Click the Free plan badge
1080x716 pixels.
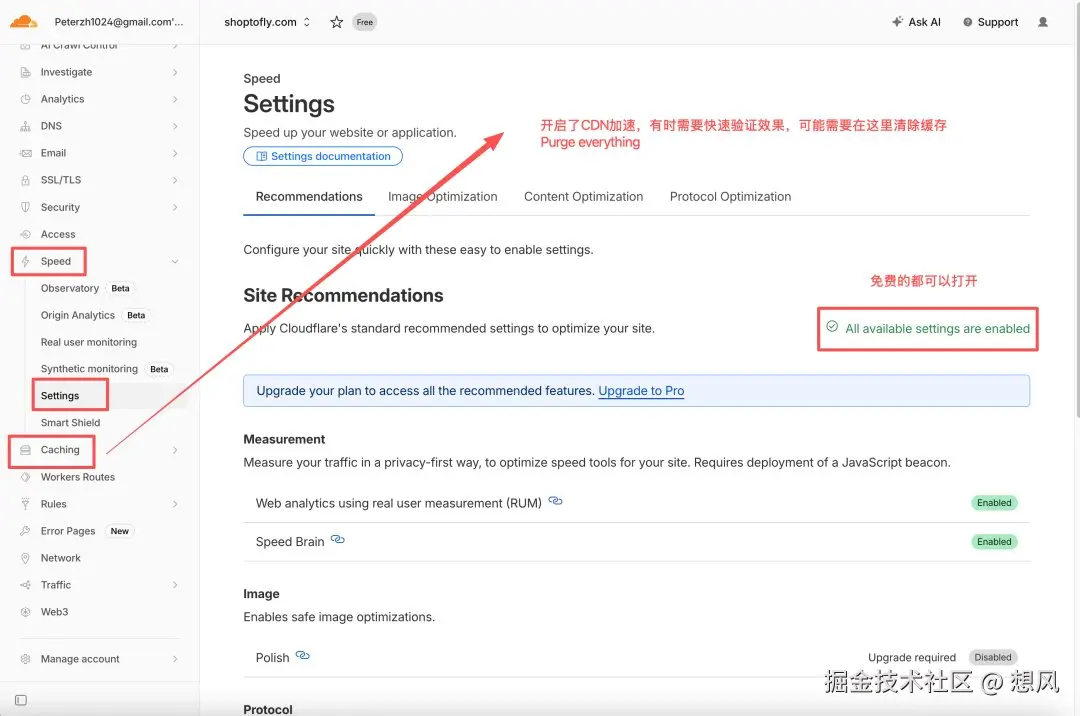click(x=364, y=22)
